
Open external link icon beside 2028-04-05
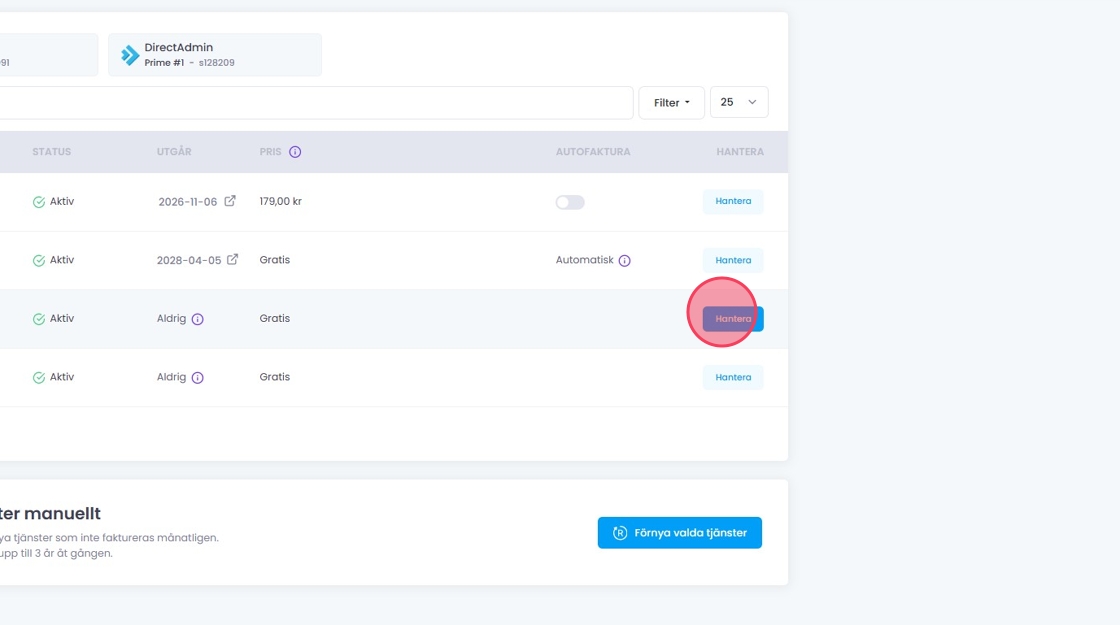tap(233, 260)
